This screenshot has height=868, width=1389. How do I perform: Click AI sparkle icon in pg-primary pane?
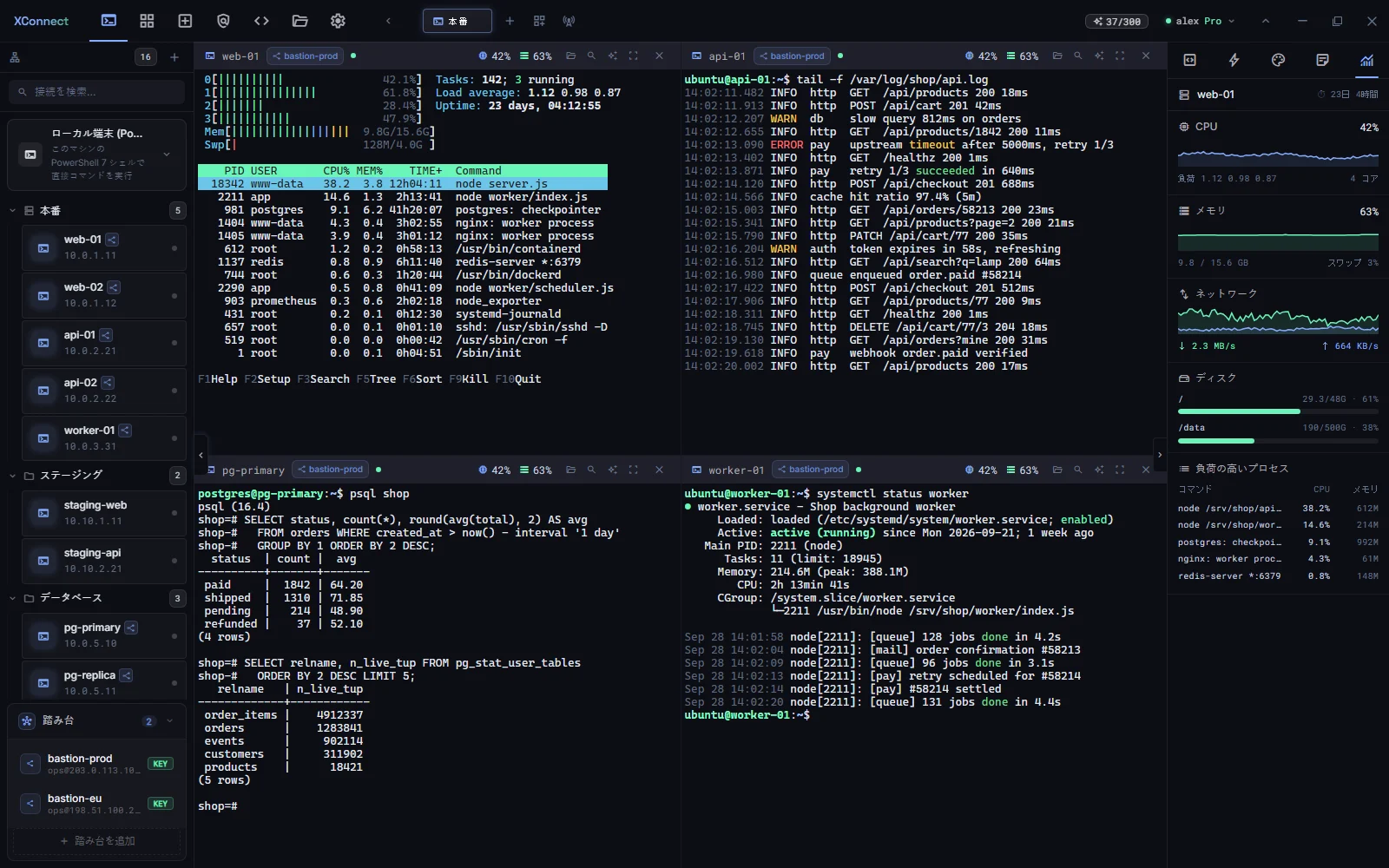pos(612,470)
